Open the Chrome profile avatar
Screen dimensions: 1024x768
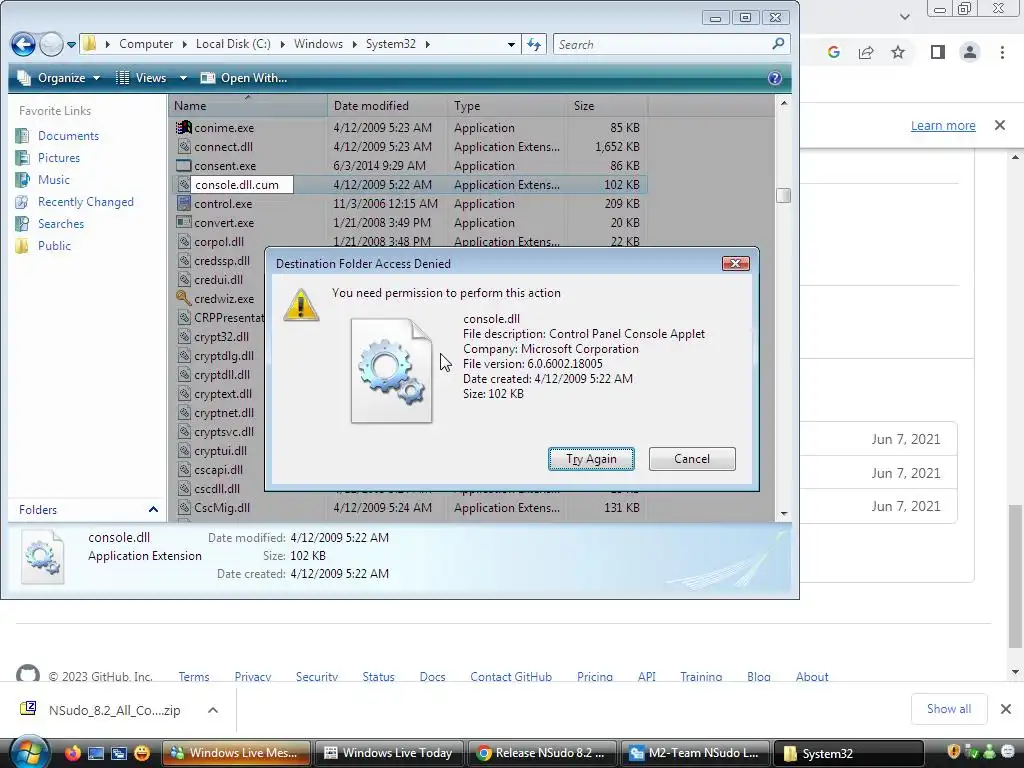tap(970, 52)
